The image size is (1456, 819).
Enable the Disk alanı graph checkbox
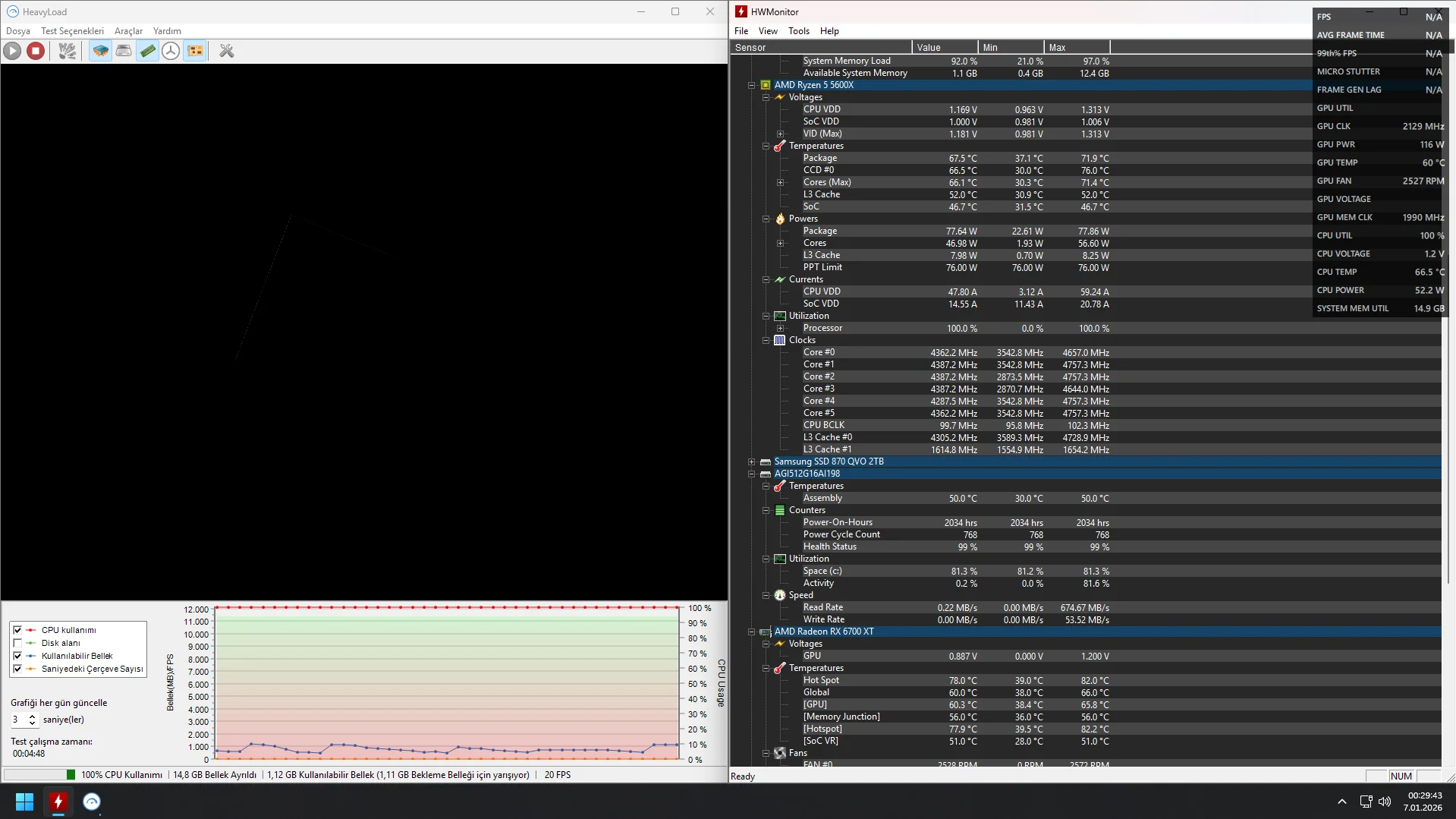pyautogui.click(x=17, y=643)
